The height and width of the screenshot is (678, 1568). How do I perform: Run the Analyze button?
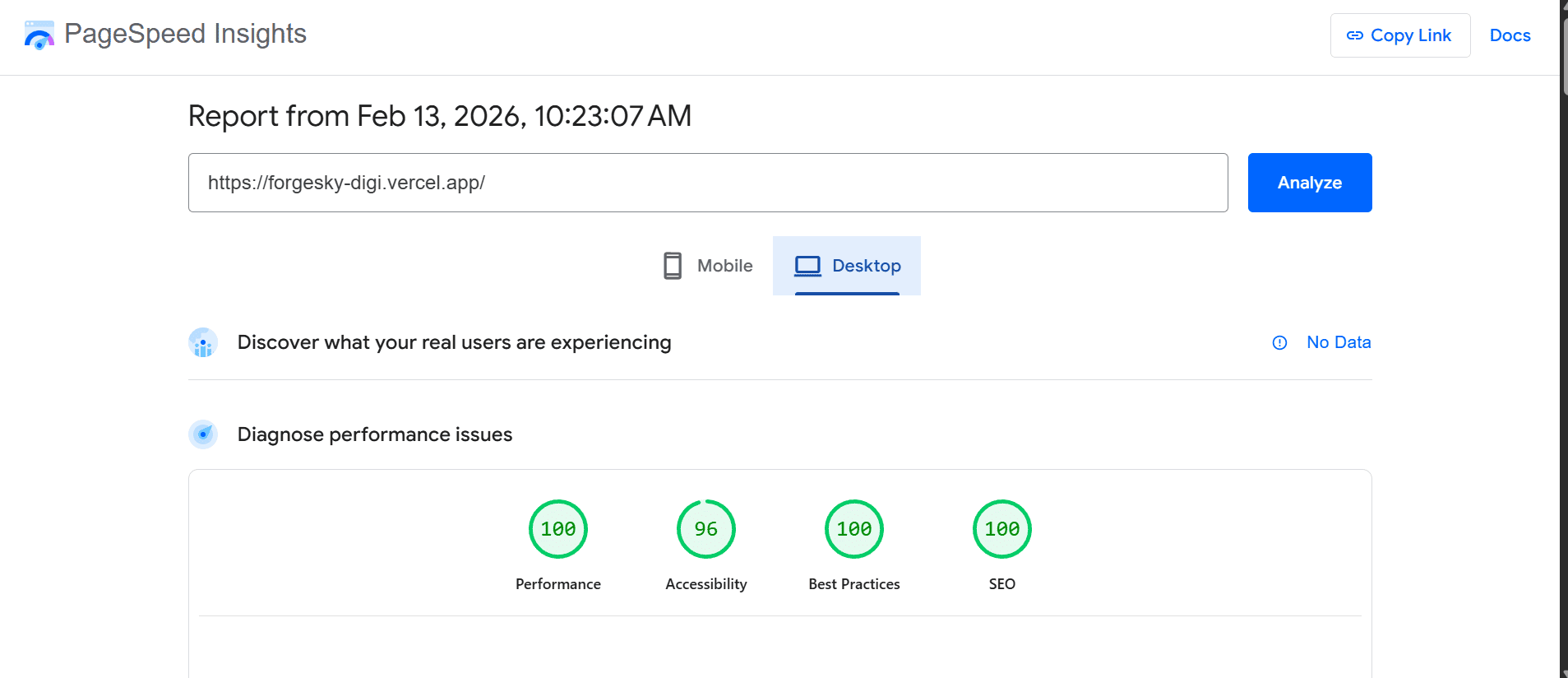pos(1309,183)
